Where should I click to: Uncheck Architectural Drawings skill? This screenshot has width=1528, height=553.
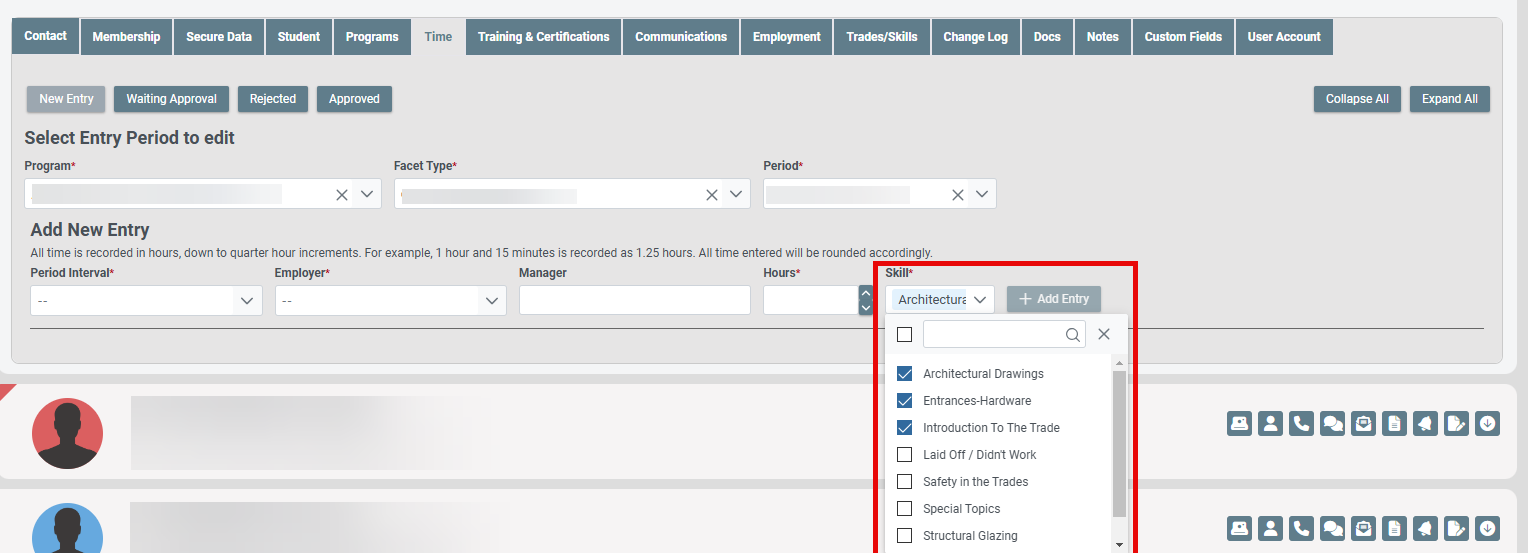pyautogui.click(x=905, y=373)
